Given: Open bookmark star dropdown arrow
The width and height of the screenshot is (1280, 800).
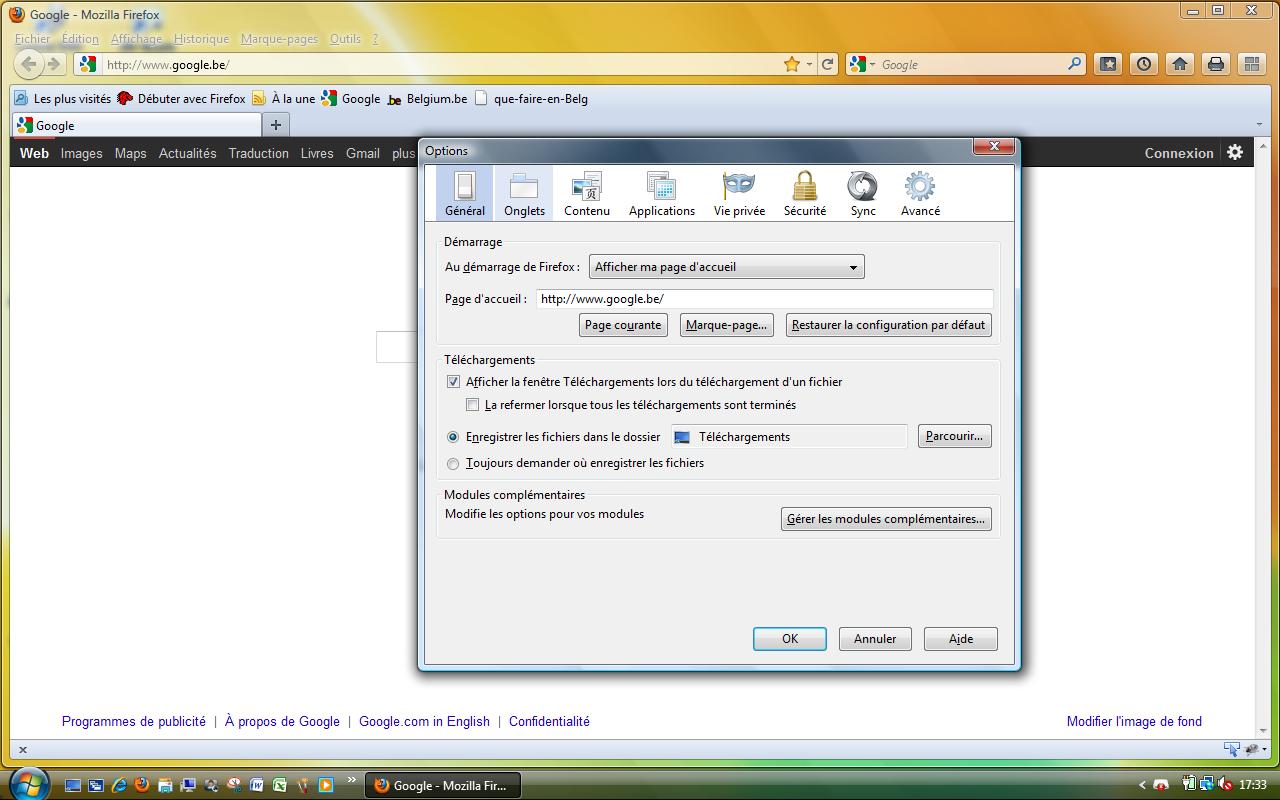Looking at the screenshot, I should coord(809,64).
